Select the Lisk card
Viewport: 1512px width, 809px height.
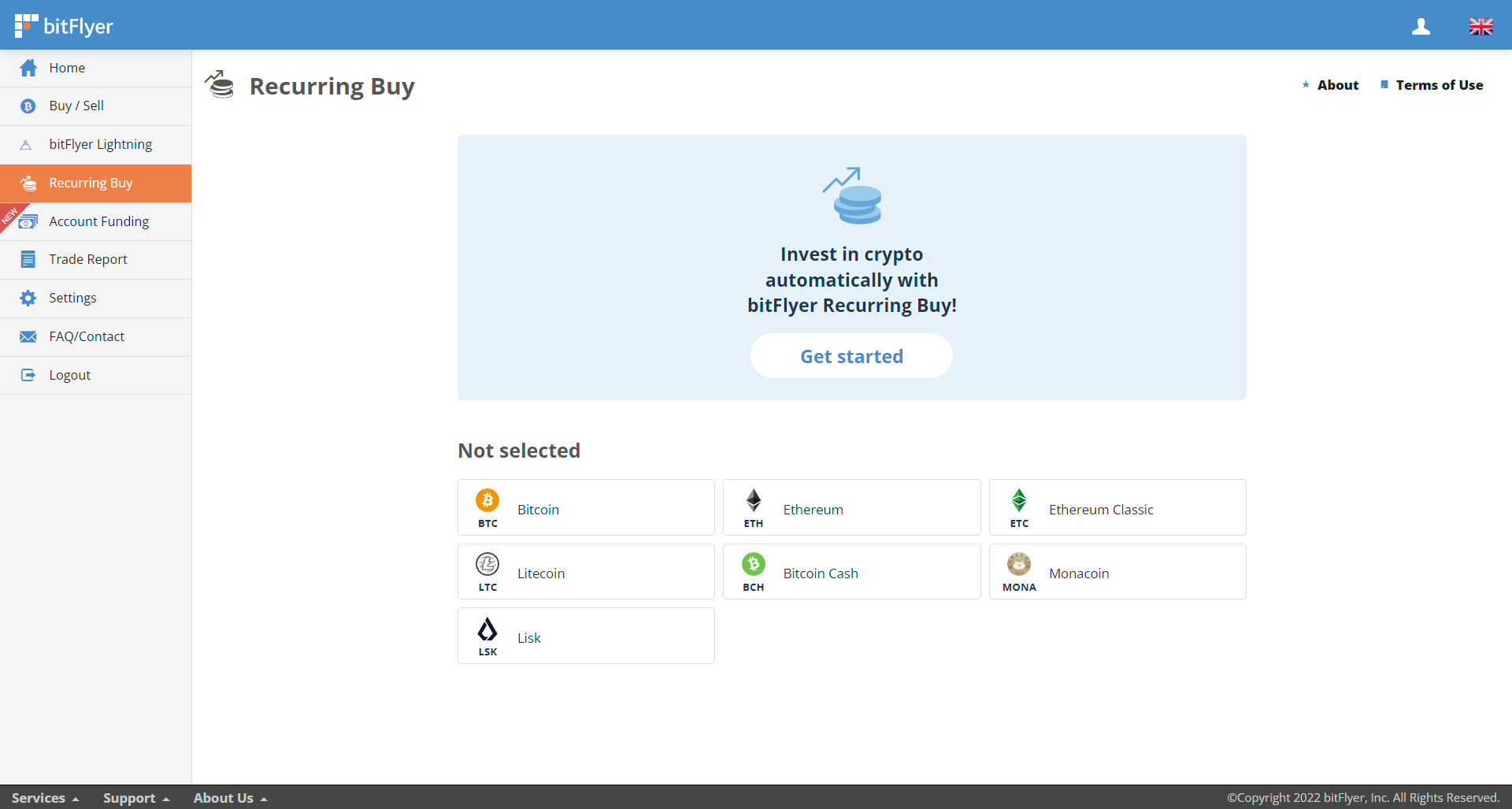[x=586, y=636]
